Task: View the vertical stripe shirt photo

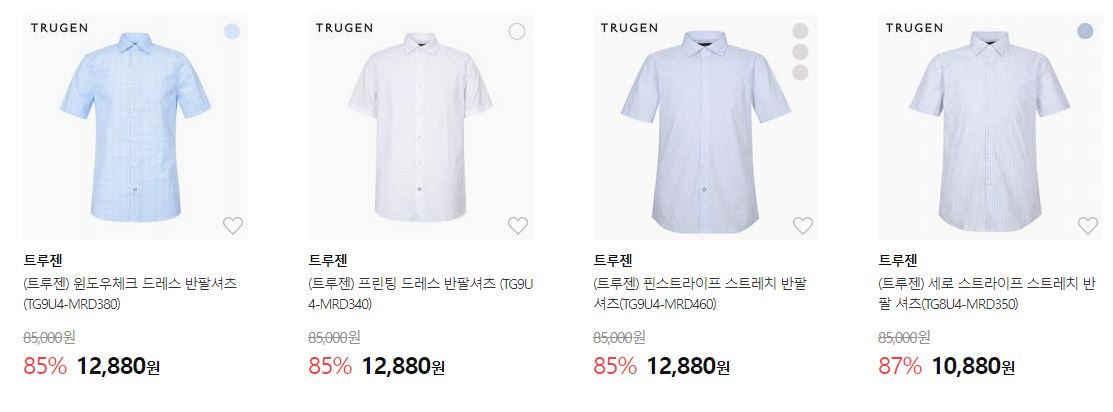Action: (x=990, y=127)
